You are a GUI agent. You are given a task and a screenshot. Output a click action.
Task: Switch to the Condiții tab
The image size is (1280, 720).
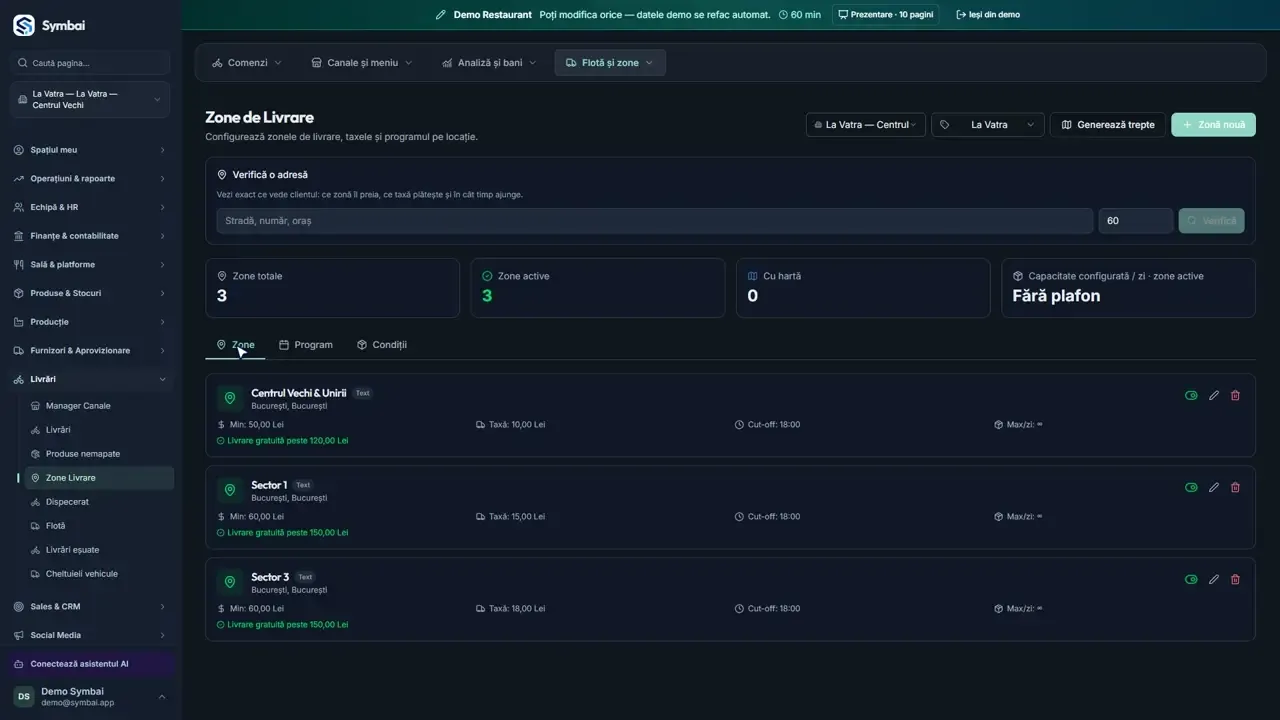click(382, 345)
